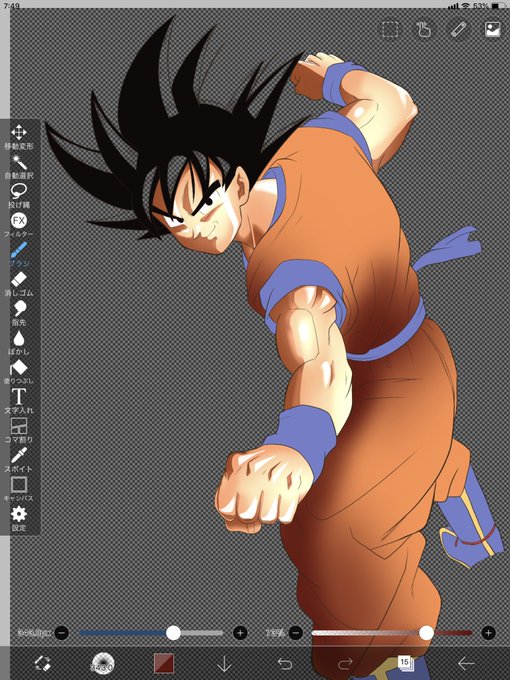Screen dimensions: 510x680
Task: Open the stabilizer hand-touch icon
Action: click(x=424, y=29)
